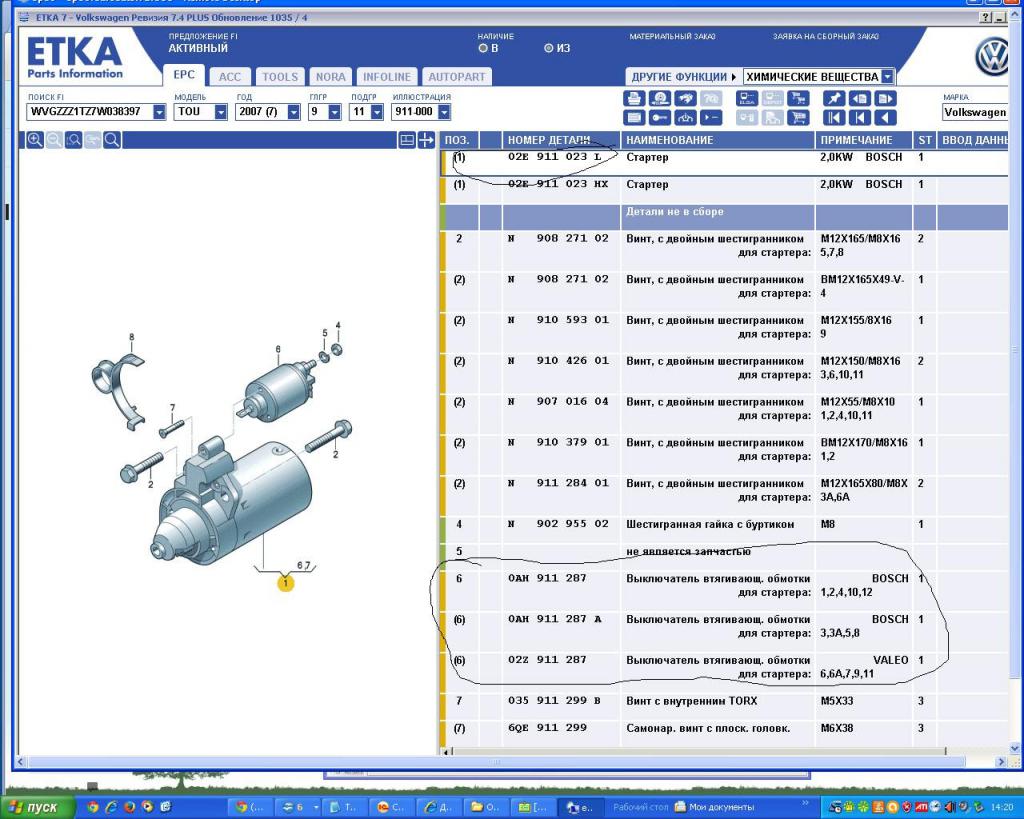Select part row 02E 911 023 L

[x=725, y=162]
